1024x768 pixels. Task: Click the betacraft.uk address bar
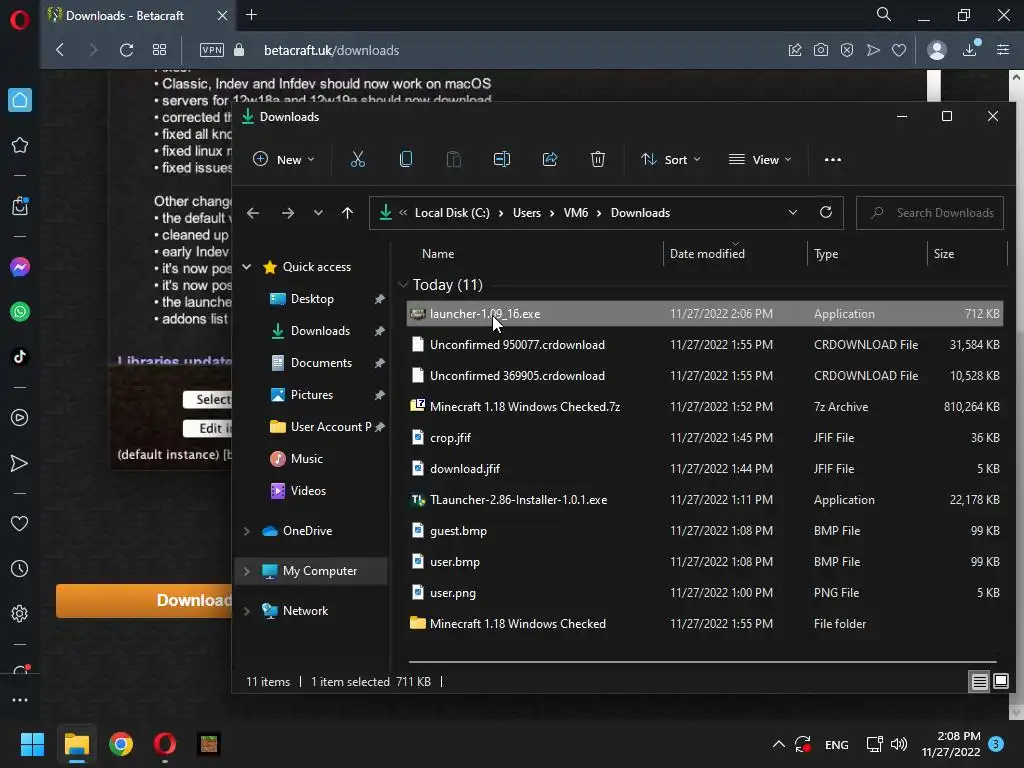tap(331, 50)
